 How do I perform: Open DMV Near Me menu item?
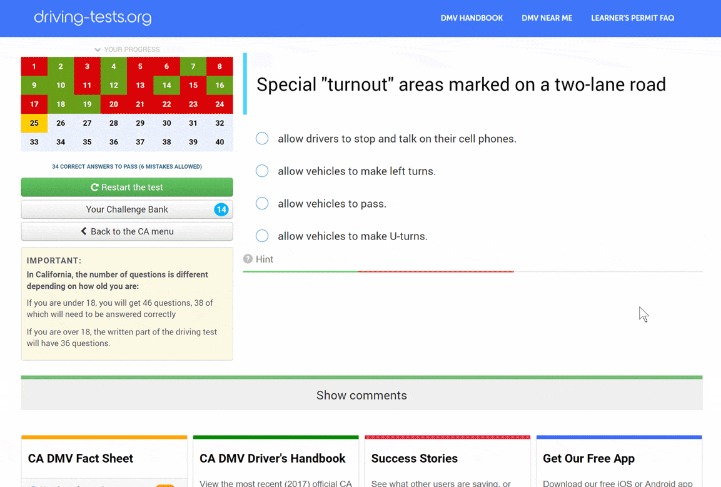(x=547, y=18)
